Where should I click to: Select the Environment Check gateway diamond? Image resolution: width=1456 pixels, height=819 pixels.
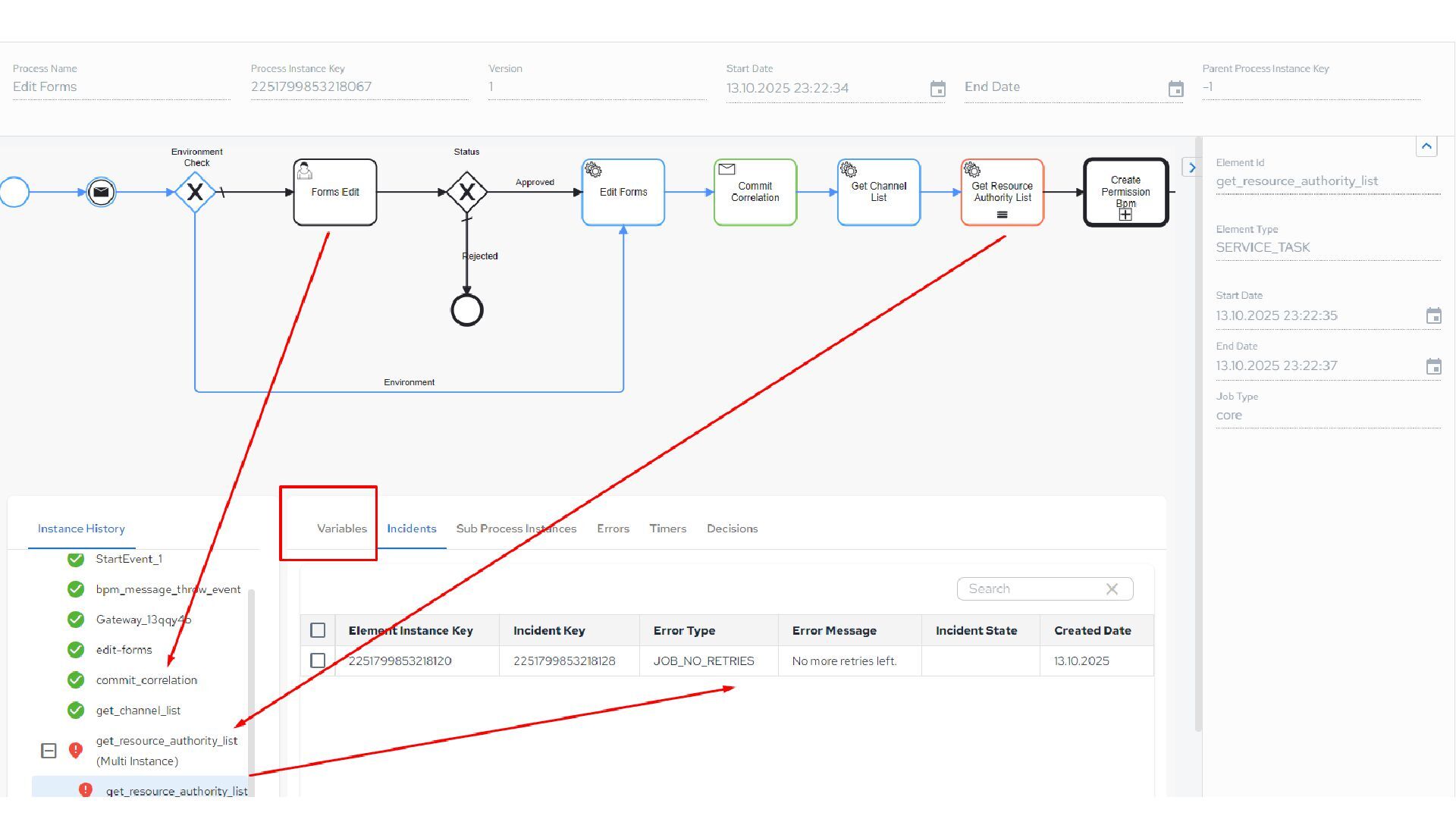click(x=195, y=192)
